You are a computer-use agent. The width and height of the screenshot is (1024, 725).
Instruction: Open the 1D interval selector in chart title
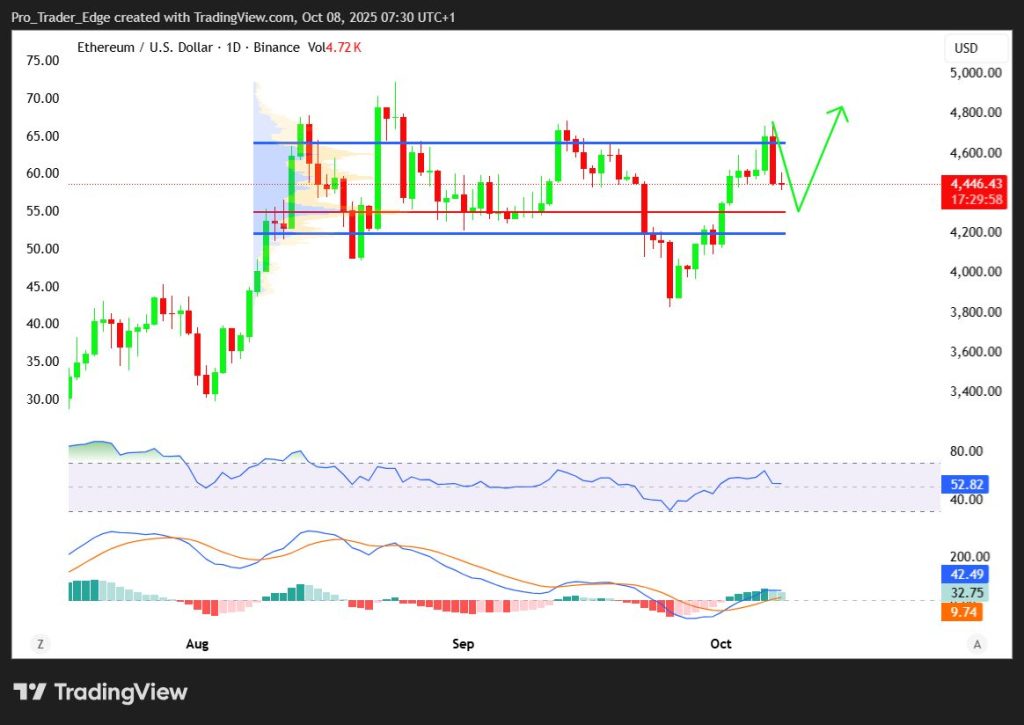[x=226, y=46]
